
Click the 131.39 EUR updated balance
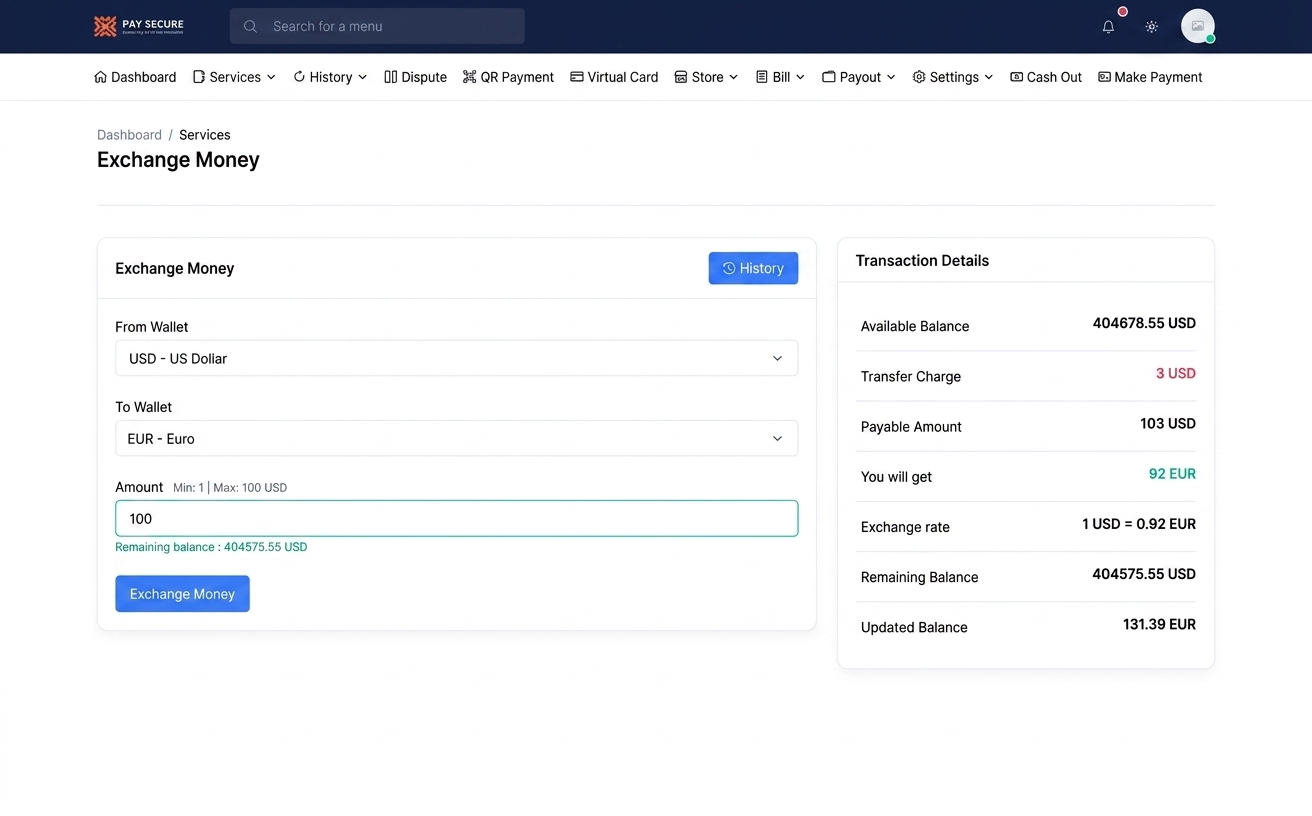(1159, 624)
